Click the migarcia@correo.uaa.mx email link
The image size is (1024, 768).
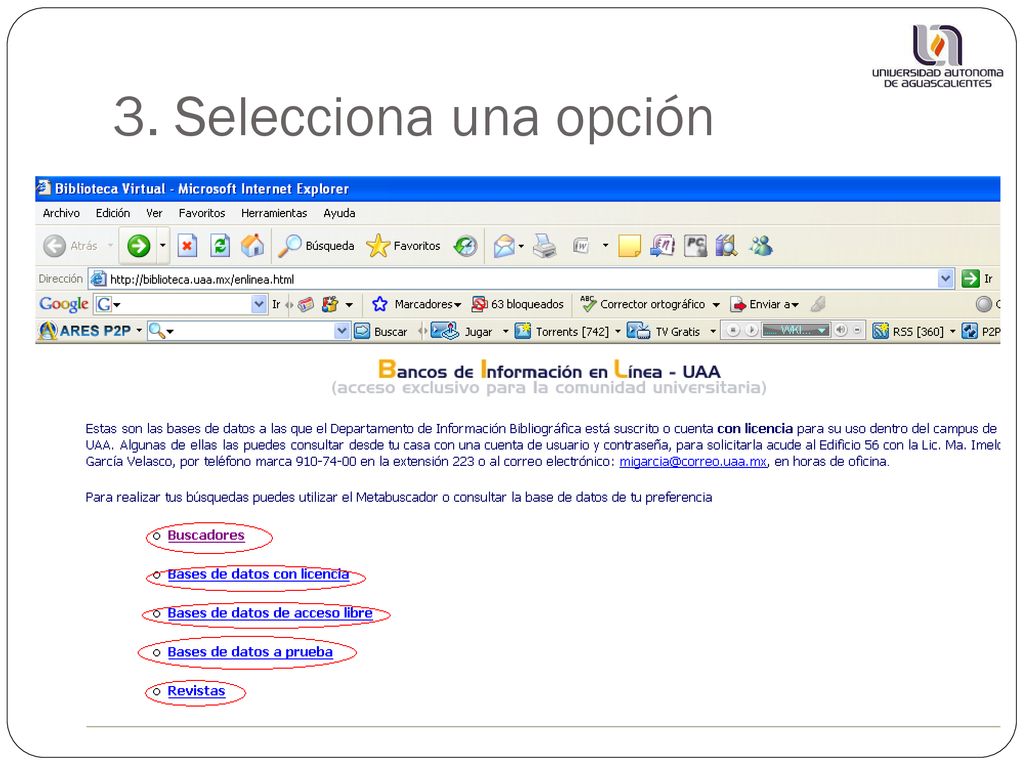(x=693, y=462)
